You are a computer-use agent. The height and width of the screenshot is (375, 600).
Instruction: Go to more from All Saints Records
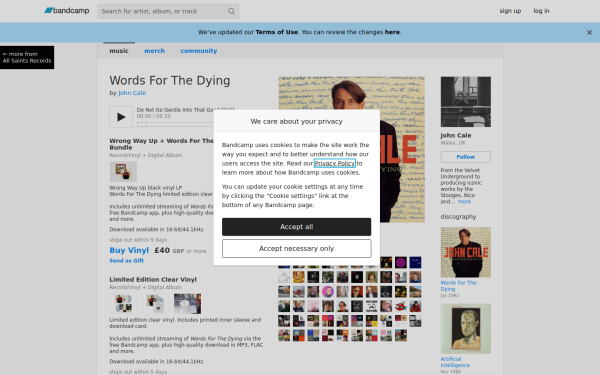[x=27, y=57]
